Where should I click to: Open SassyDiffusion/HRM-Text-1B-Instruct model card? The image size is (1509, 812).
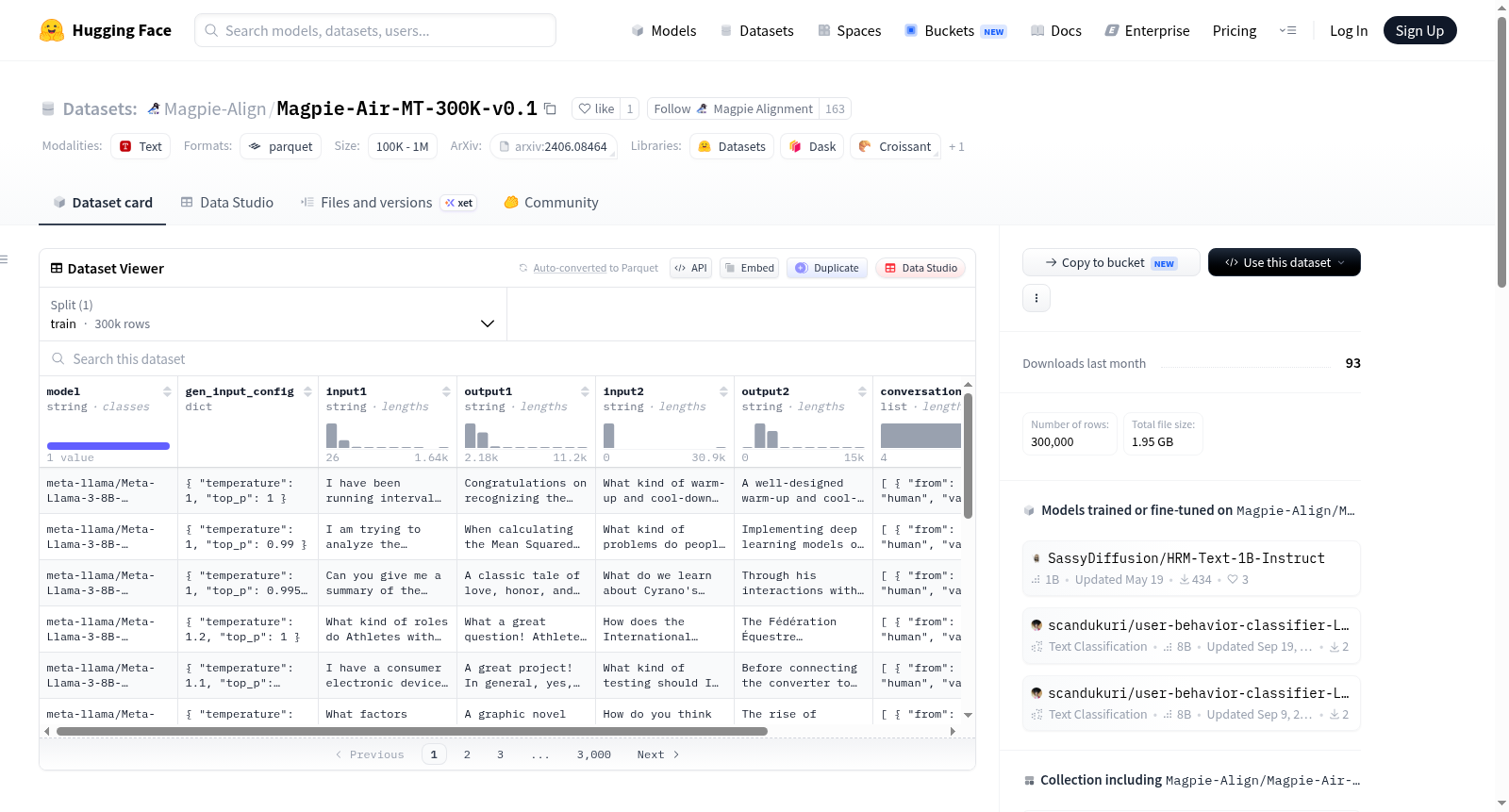1191,568
